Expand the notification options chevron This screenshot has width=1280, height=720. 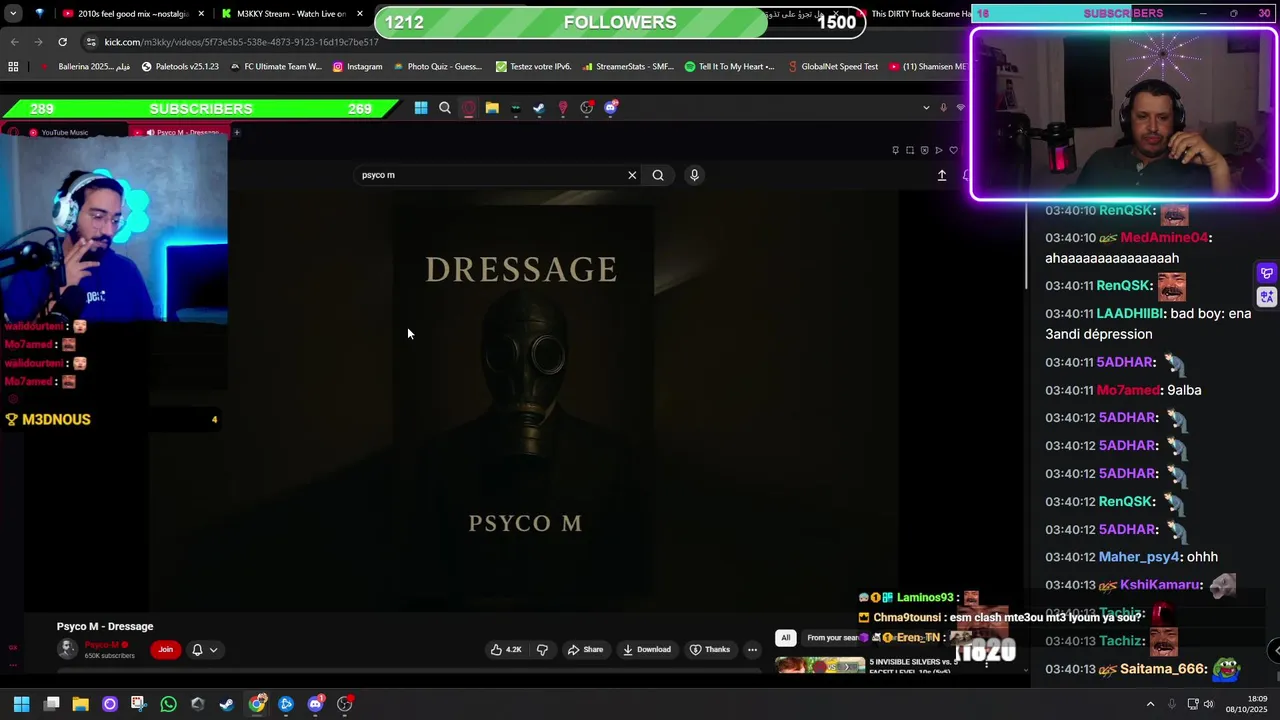(213, 650)
